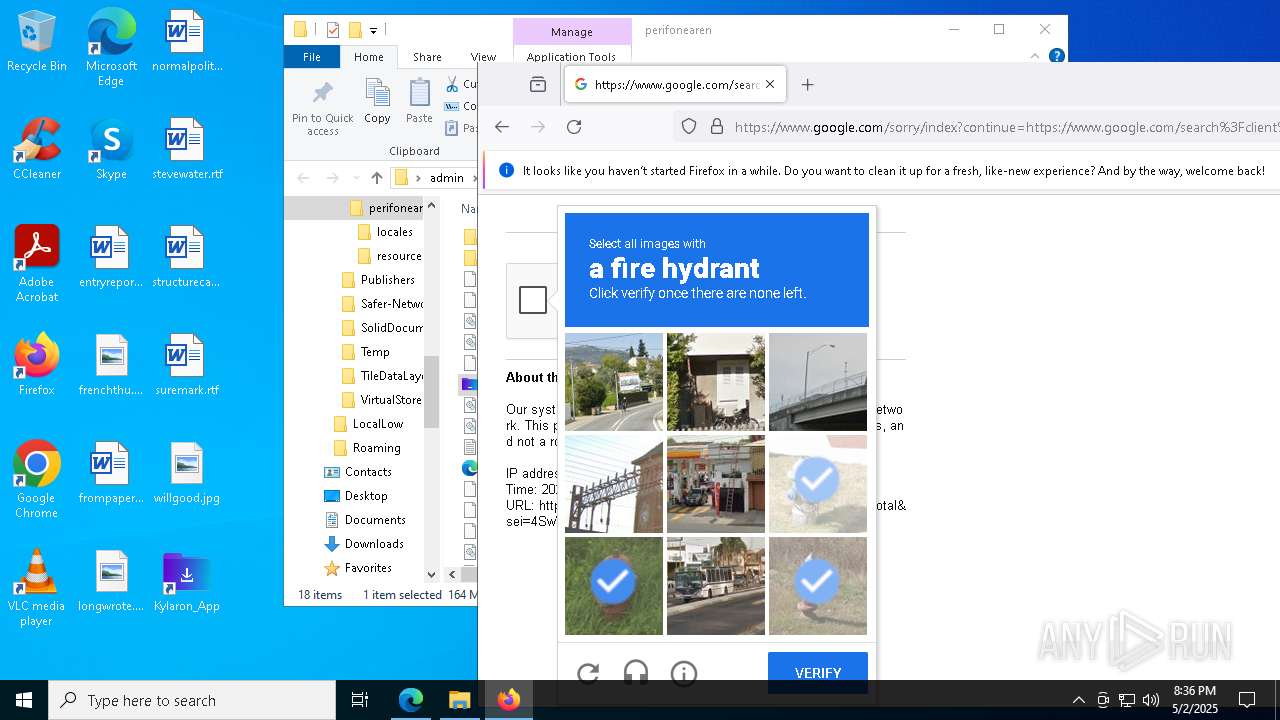Image resolution: width=1280 pixels, height=720 pixels.
Task: Select the gas station captcha tile
Action: click(x=716, y=484)
